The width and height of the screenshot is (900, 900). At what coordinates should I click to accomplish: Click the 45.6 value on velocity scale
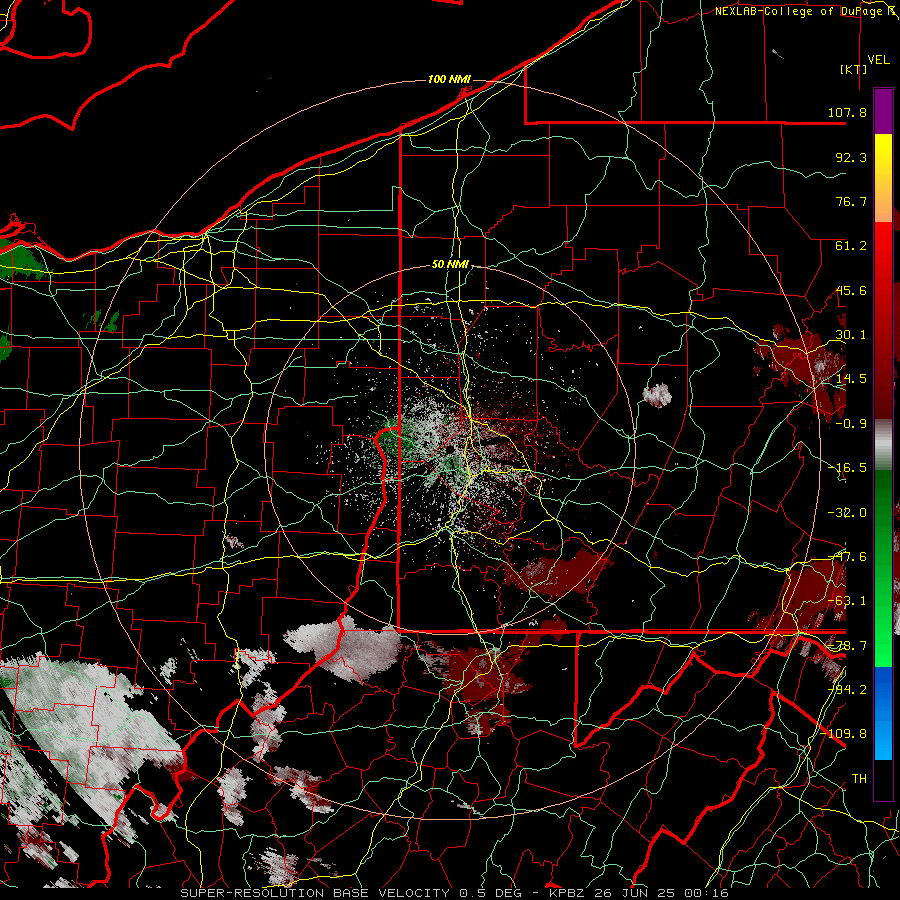pyautogui.click(x=851, y=290)
